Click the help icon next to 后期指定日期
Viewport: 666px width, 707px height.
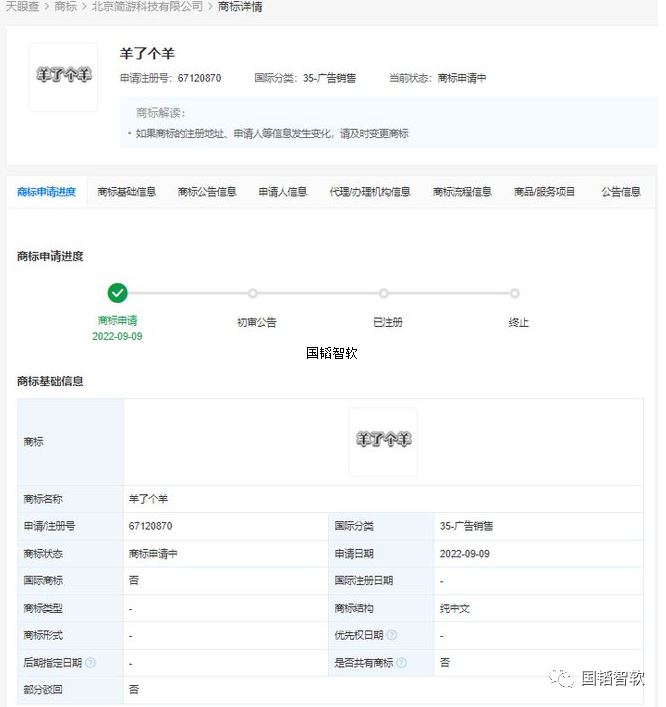pyautogui.click(x=90, y=663)
